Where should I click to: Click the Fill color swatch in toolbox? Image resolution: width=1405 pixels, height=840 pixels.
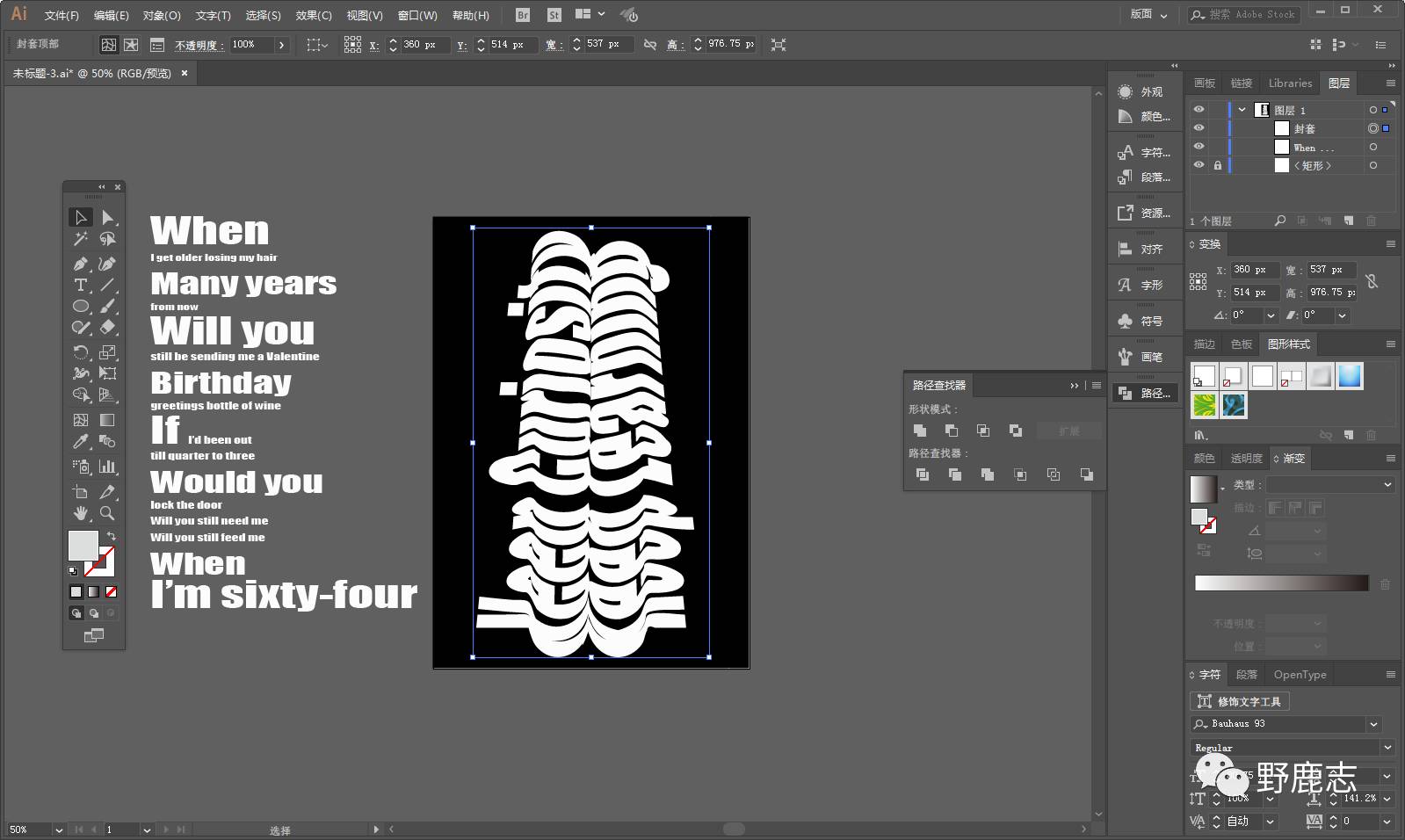tap(83, 545)
